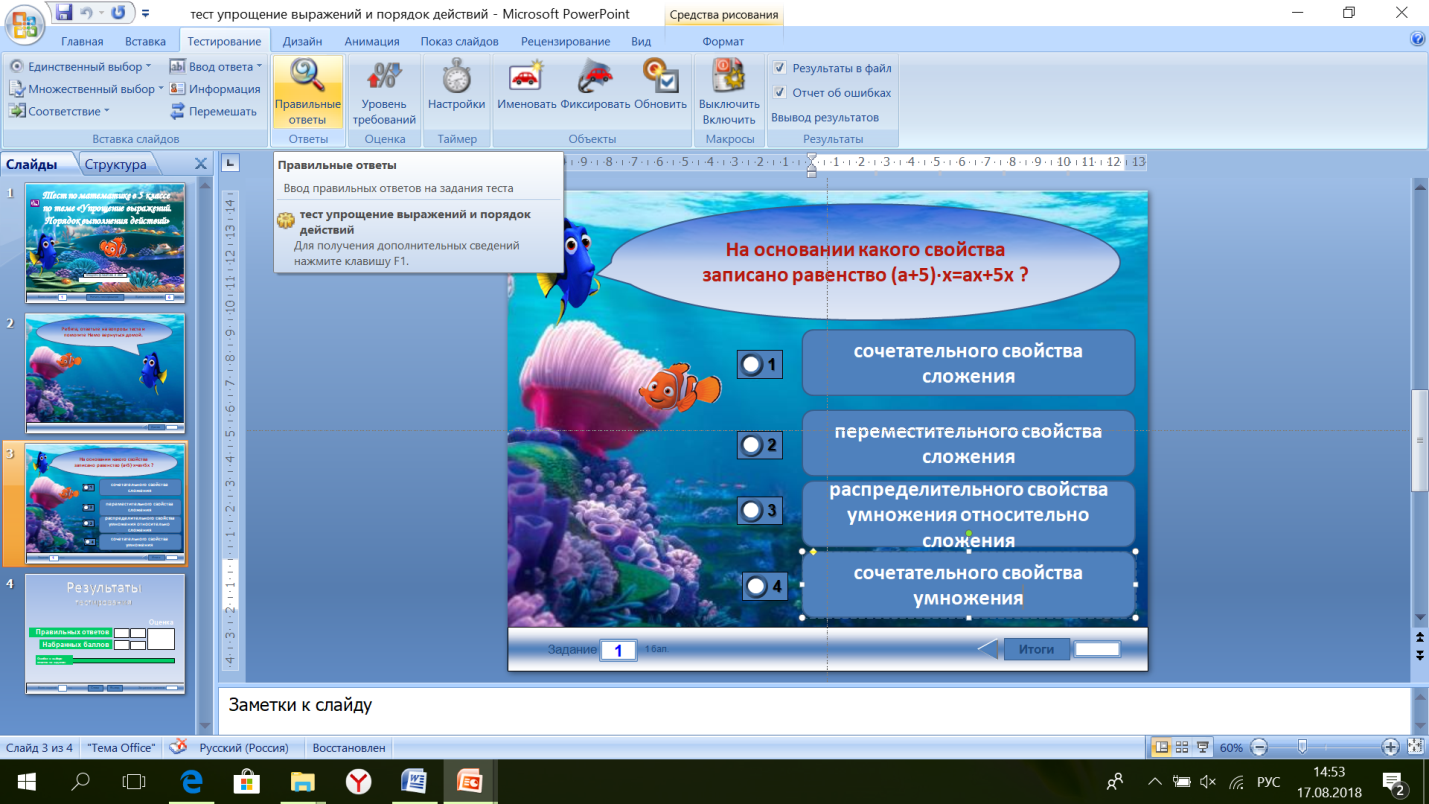Open Task View on taskbar

[134, 781]
